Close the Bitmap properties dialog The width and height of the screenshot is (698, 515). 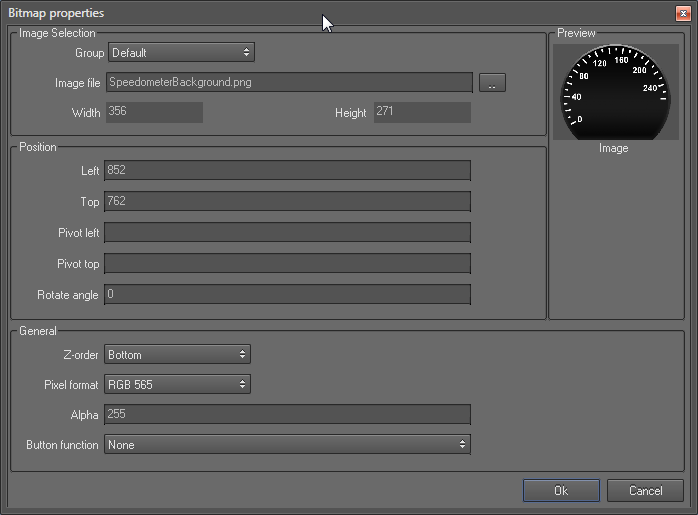click(x=682, y=13)
